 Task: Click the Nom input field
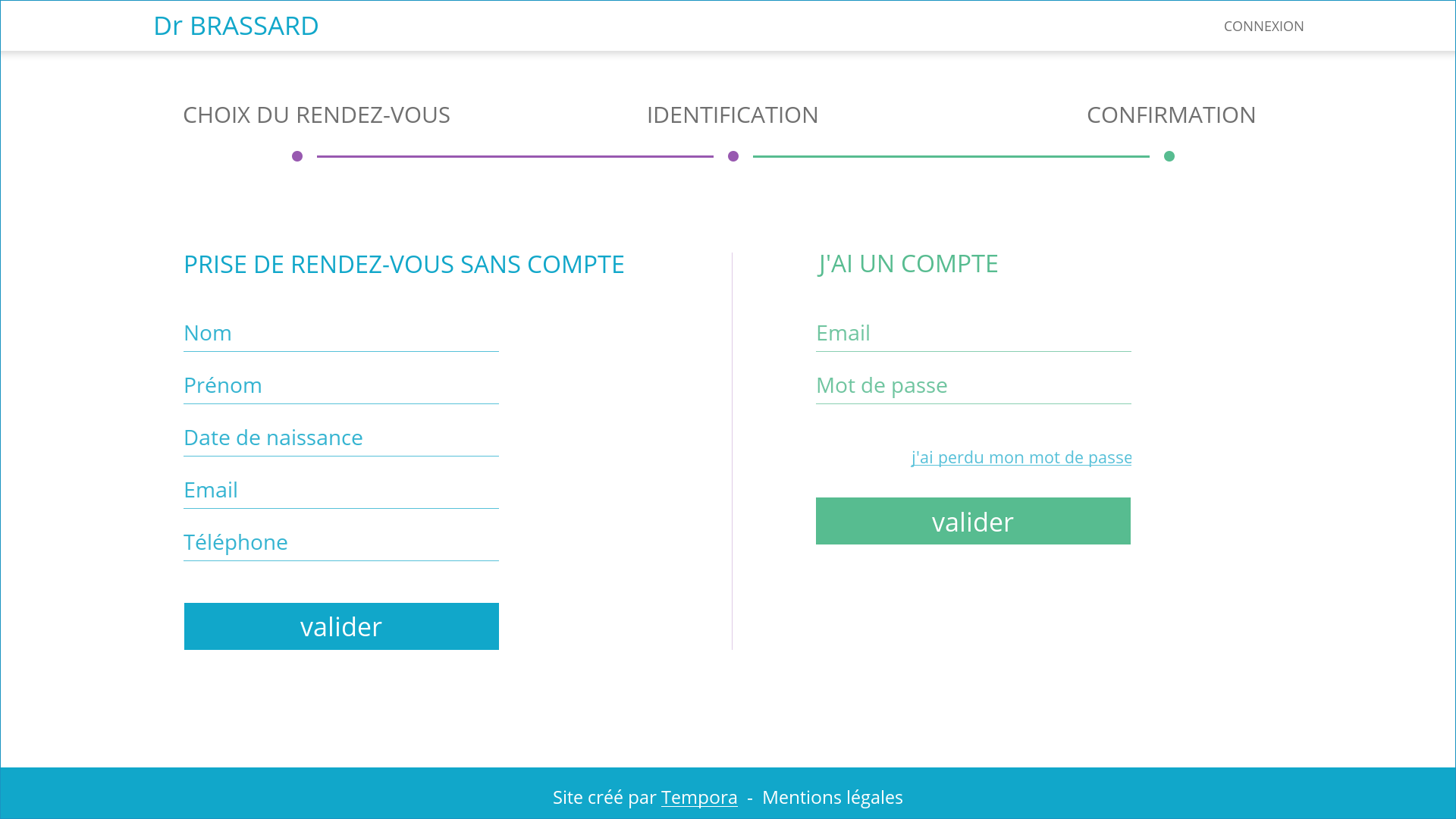(x=341, y=332)
